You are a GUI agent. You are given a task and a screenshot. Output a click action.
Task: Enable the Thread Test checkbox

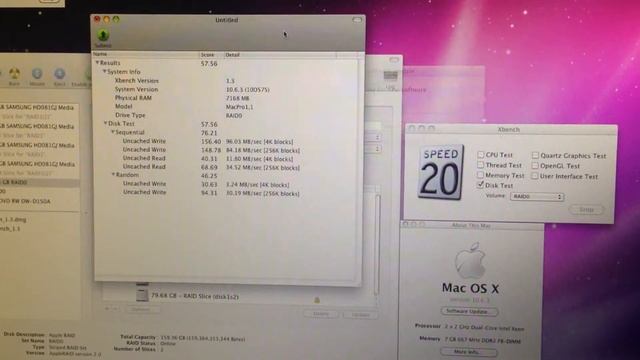coord(481,165)
